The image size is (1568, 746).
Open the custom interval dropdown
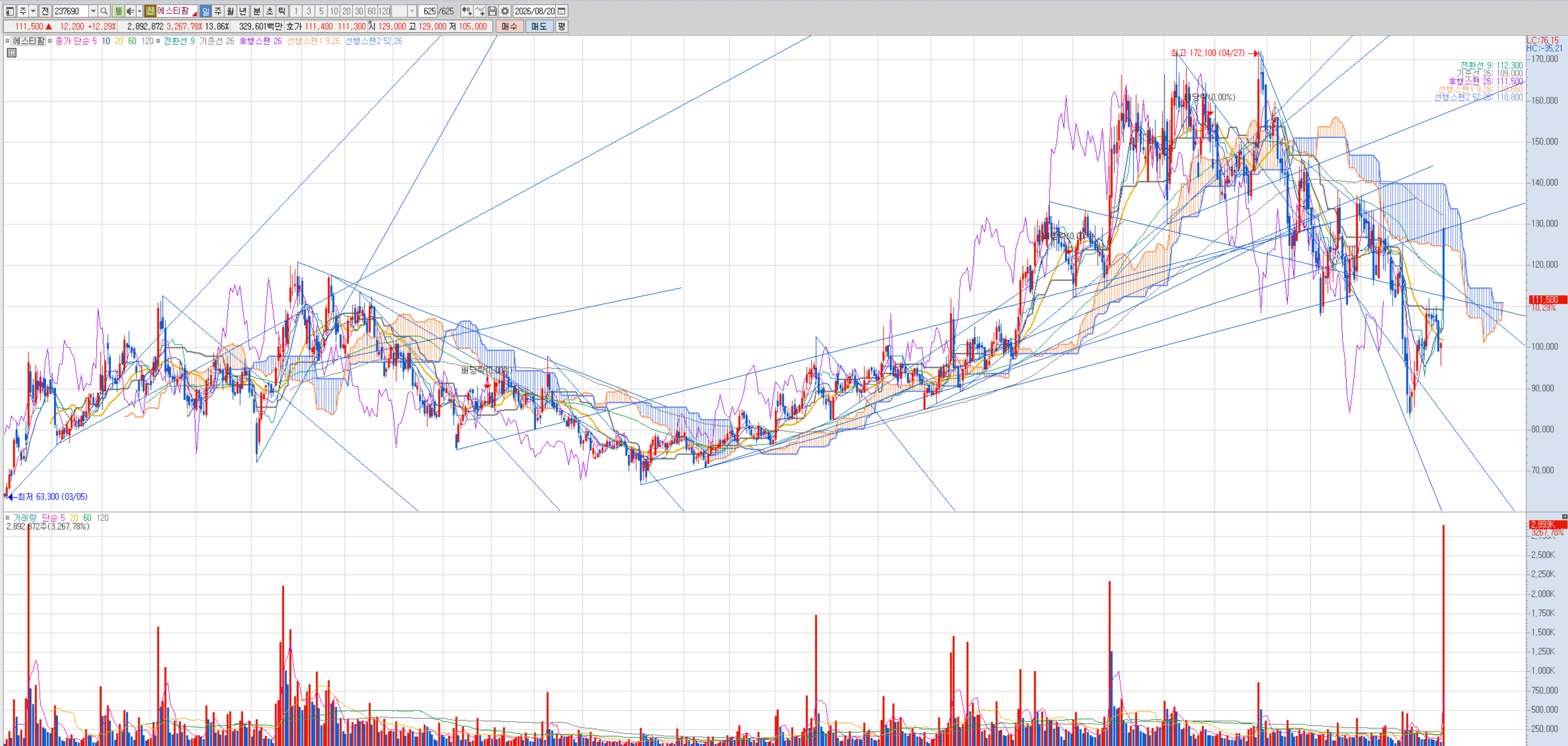pos(412,11)
